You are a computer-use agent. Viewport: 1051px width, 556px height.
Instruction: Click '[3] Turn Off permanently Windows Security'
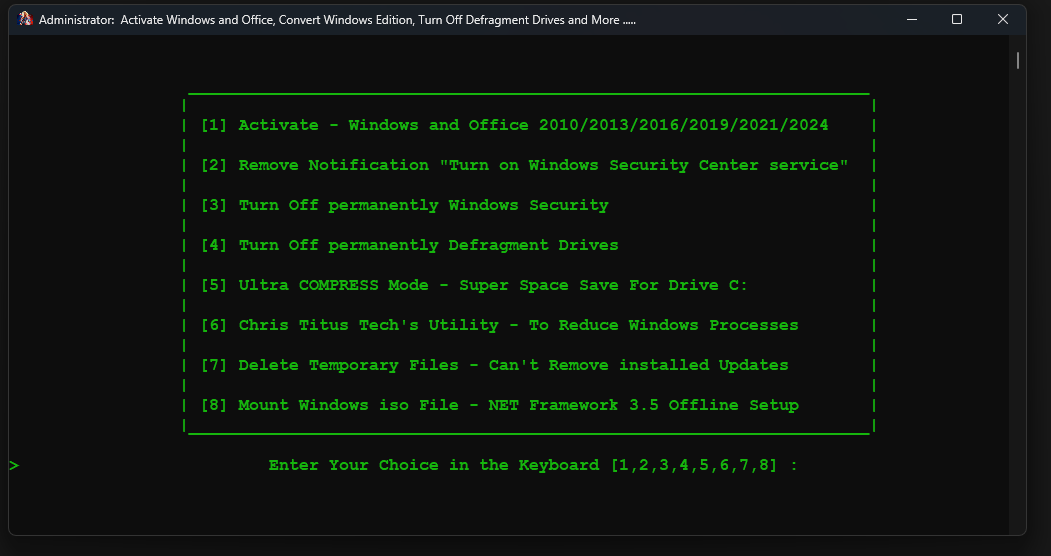(x=405, y=206)
